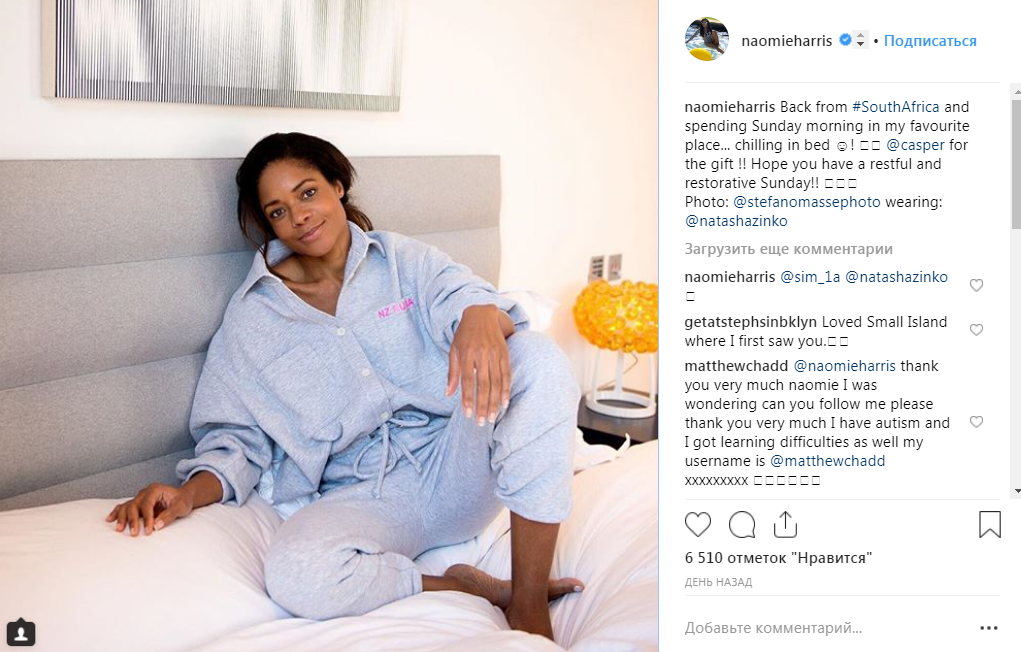Click the stepper arrows beside username
1021x652 pixels.
[860, 40]
